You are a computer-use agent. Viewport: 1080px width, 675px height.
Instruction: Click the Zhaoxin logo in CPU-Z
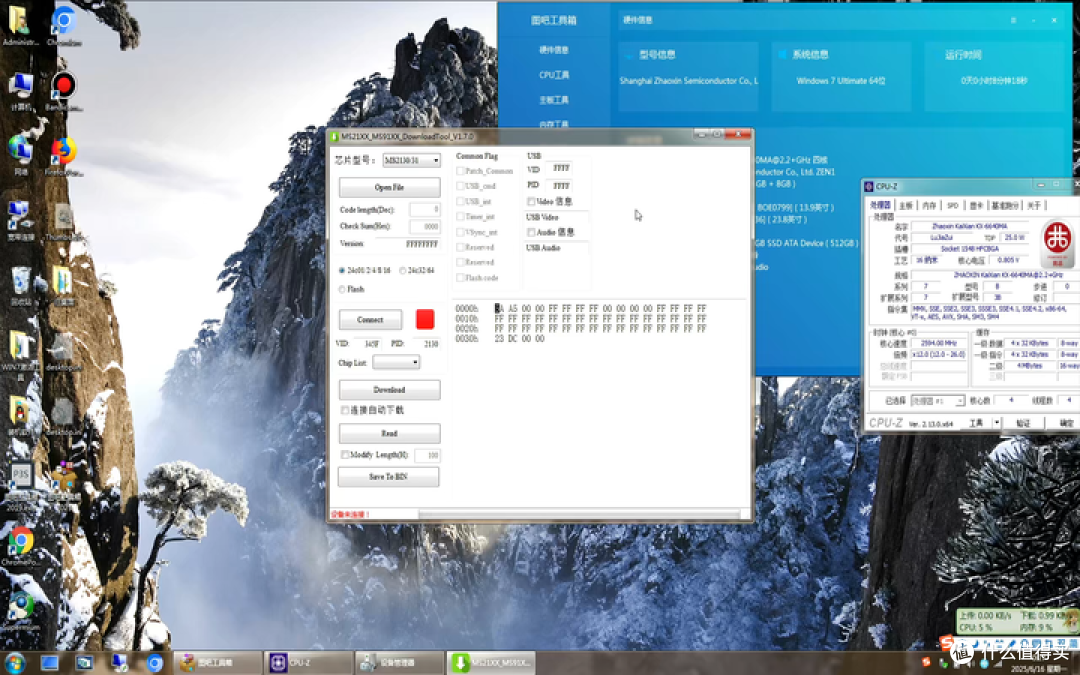[x=1057, y=243]
